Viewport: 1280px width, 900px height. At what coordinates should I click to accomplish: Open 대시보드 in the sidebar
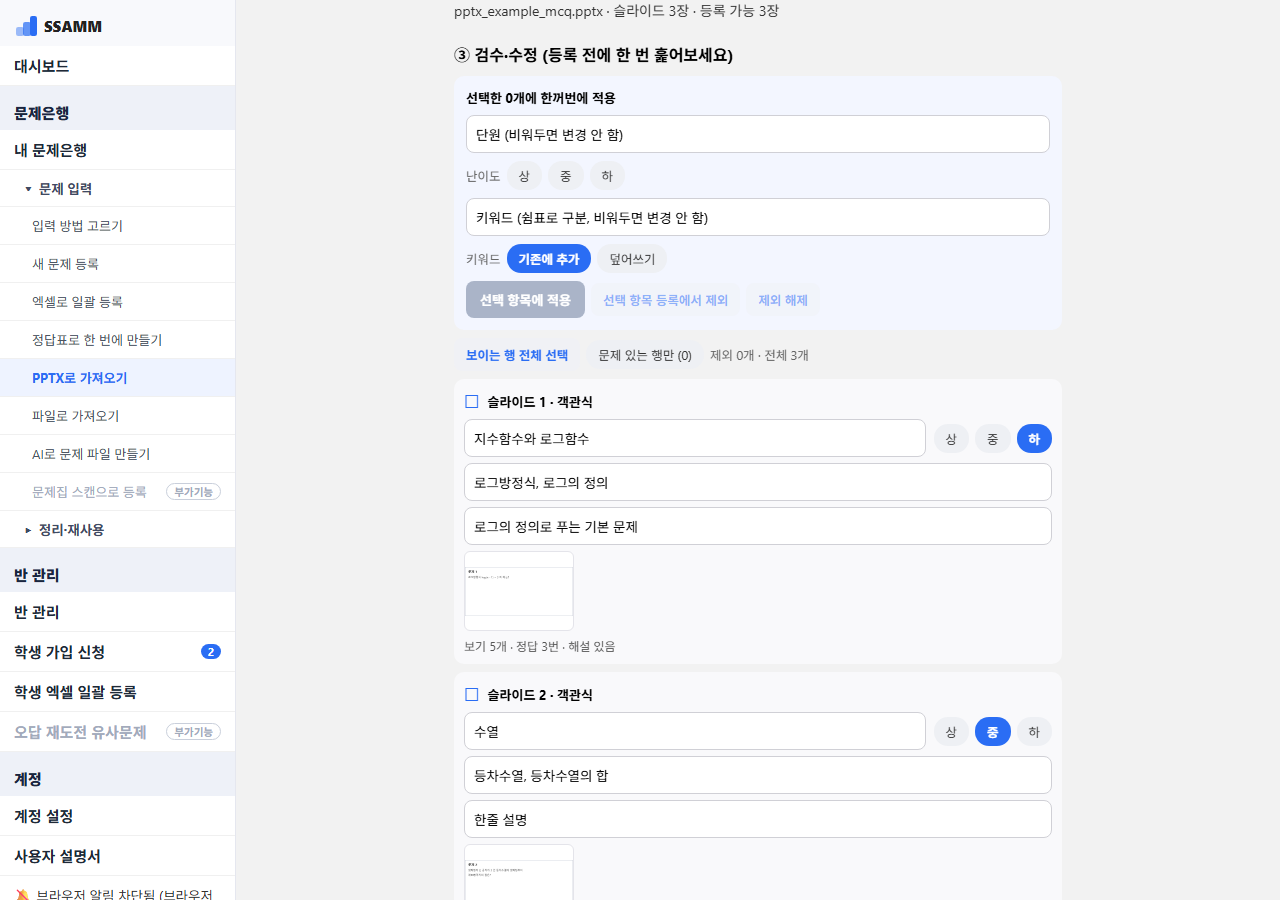117,66
